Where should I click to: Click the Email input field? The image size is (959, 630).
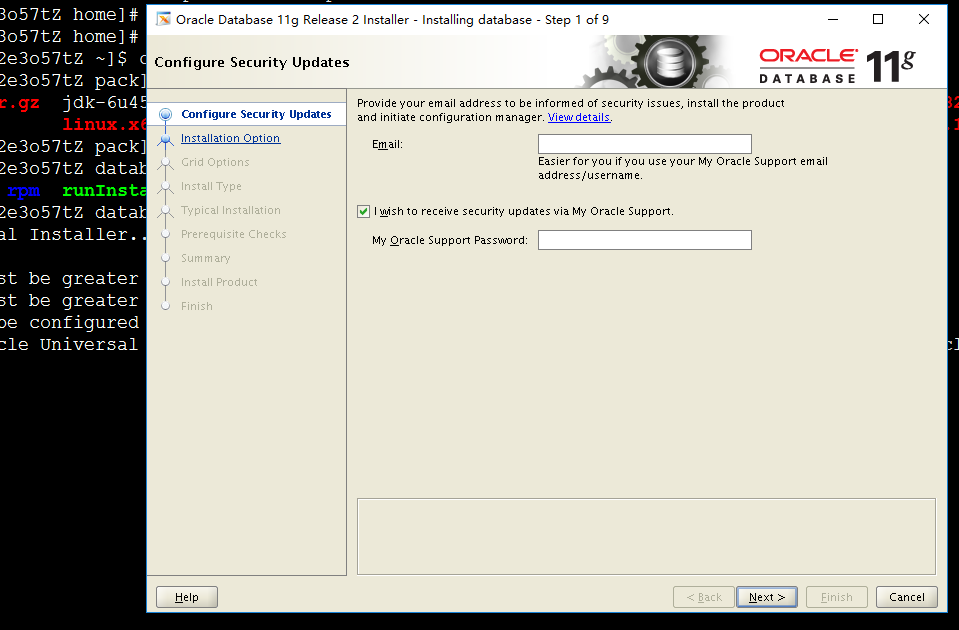(645, 144)
